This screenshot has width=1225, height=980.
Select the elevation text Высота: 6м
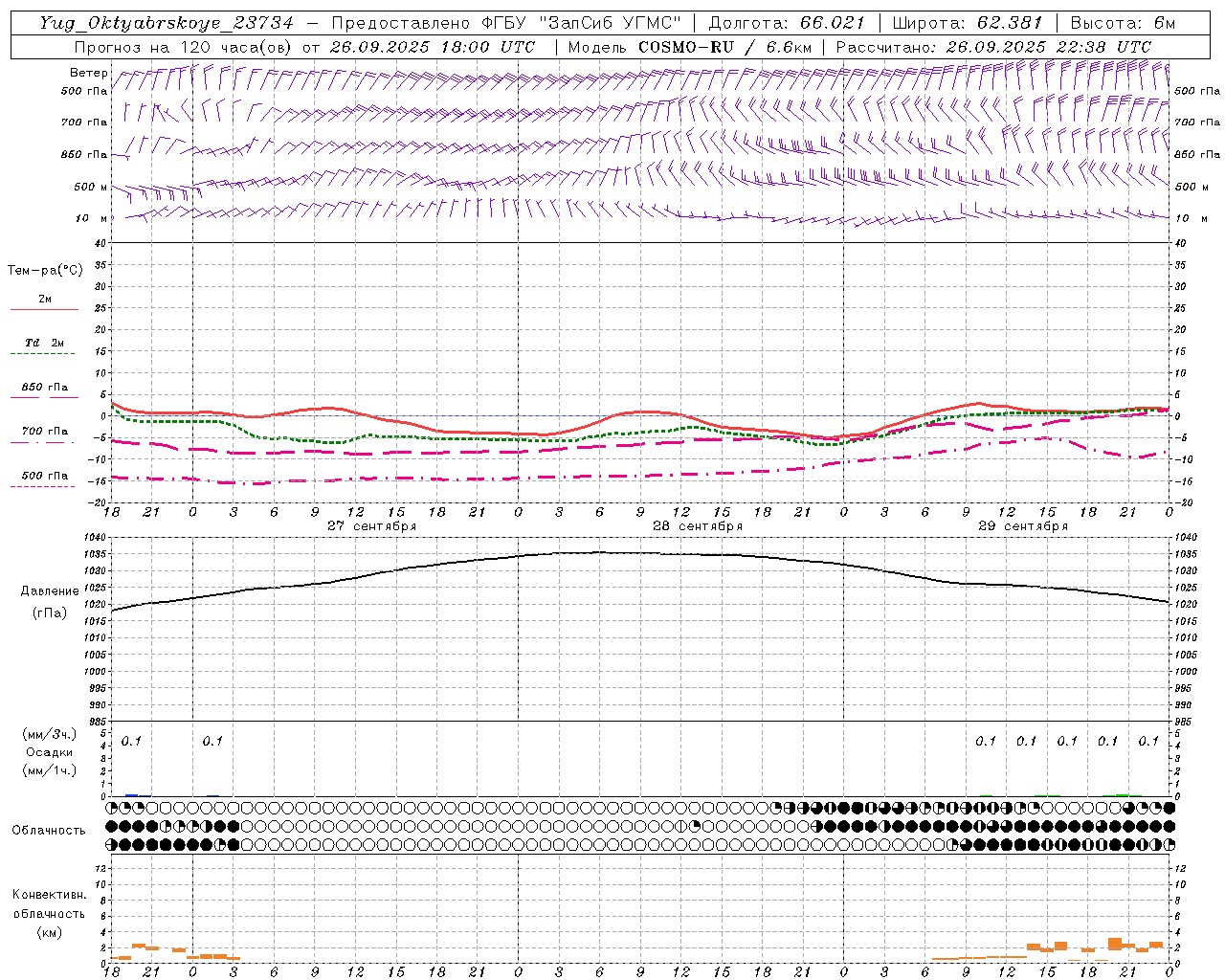[1123, 23]
